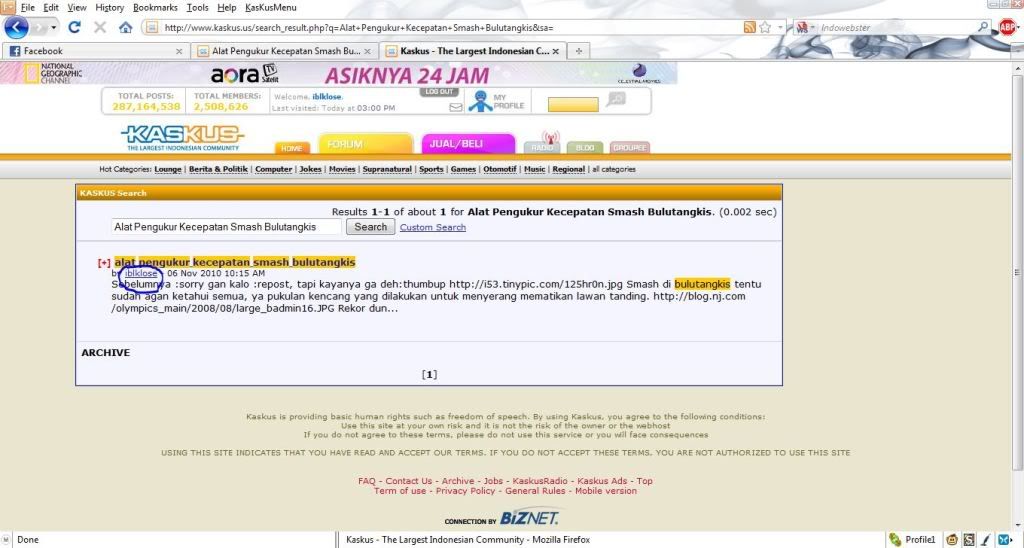Click the aora TV Satelit banner
The width and height of the screenshot is (1024, 548).
pos(244,74)
